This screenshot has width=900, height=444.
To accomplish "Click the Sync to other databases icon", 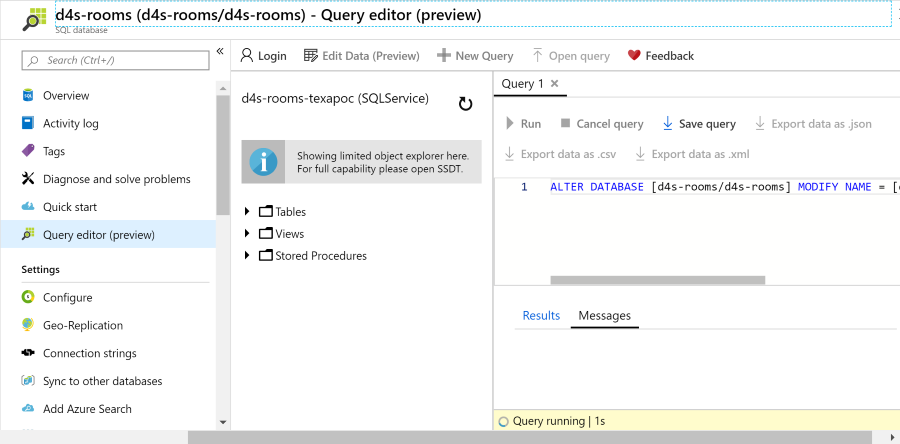I will click(28, 381).
